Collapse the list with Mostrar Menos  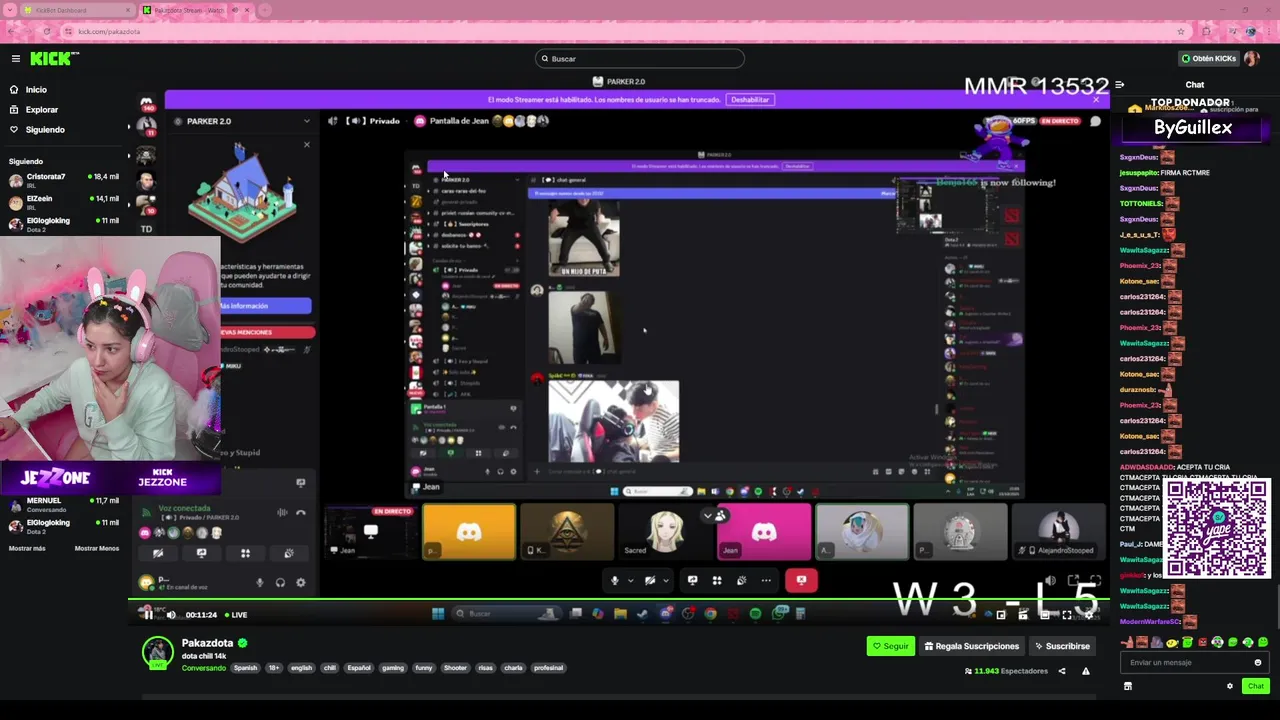pos(97,548)
